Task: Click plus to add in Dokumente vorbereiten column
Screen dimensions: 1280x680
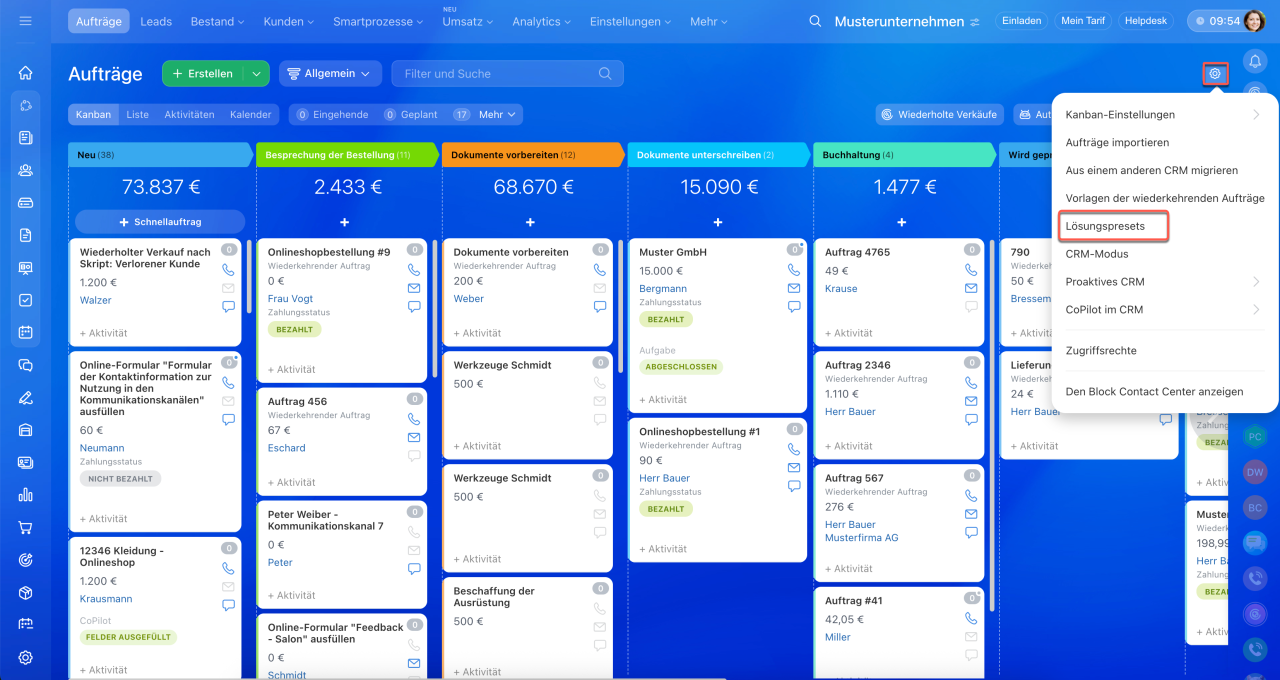Action: (x=530, y=222)
